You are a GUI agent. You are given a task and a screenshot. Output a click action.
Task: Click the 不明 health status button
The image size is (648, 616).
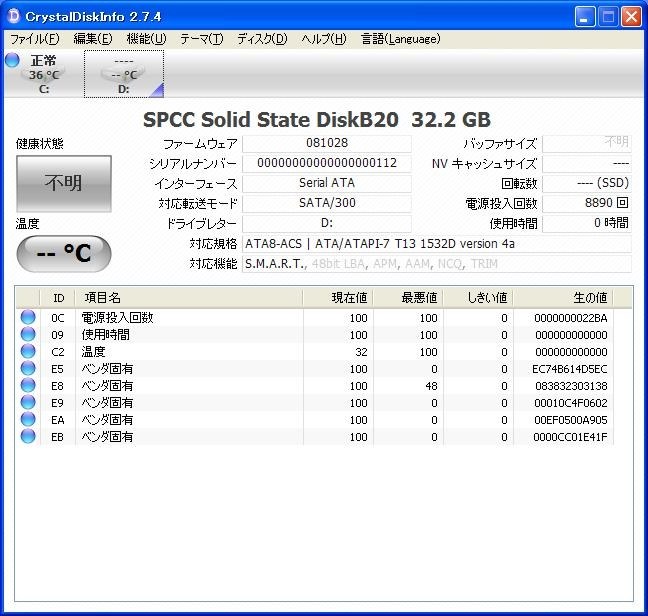point(64,183)
